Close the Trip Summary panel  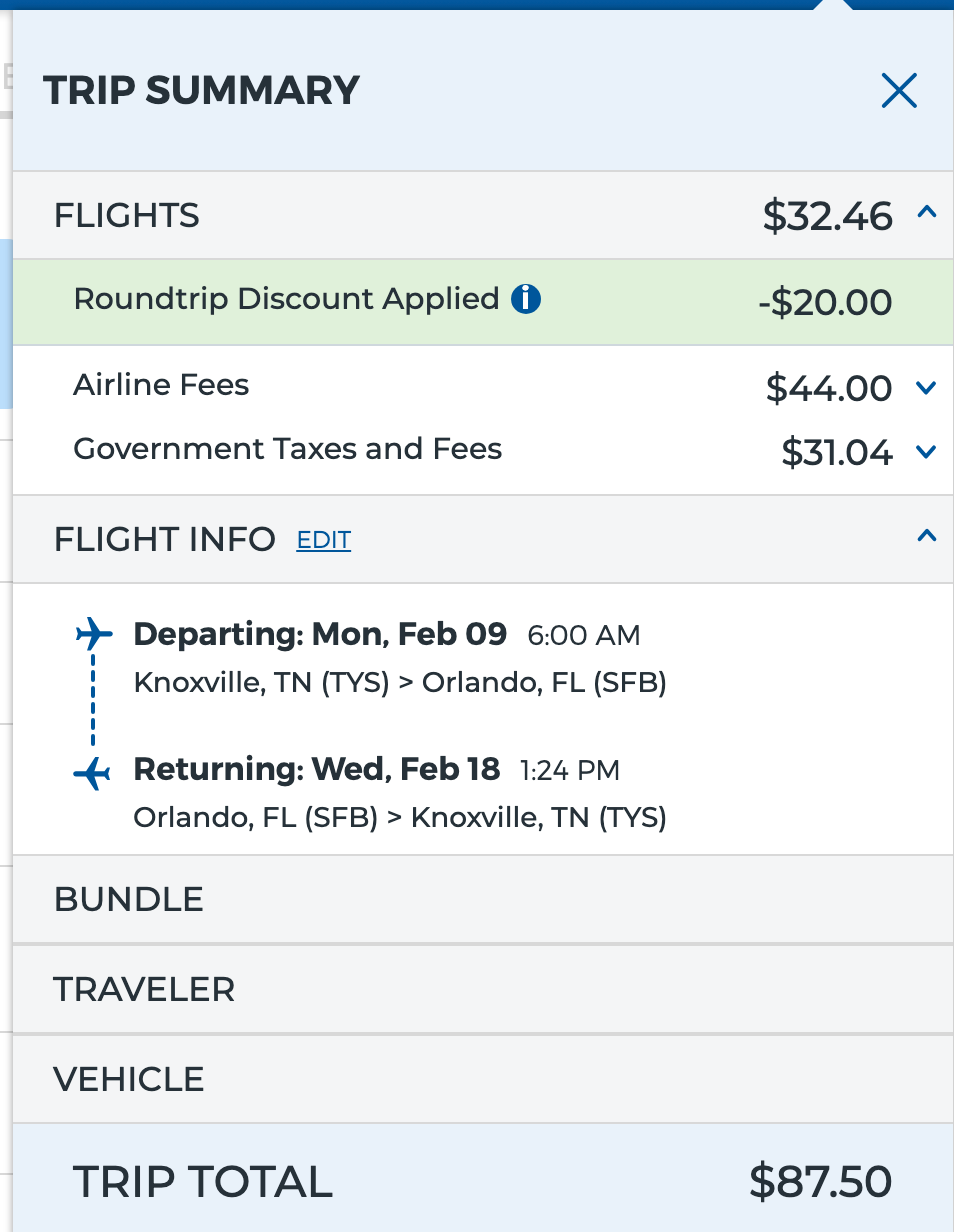tap(898, 90)
